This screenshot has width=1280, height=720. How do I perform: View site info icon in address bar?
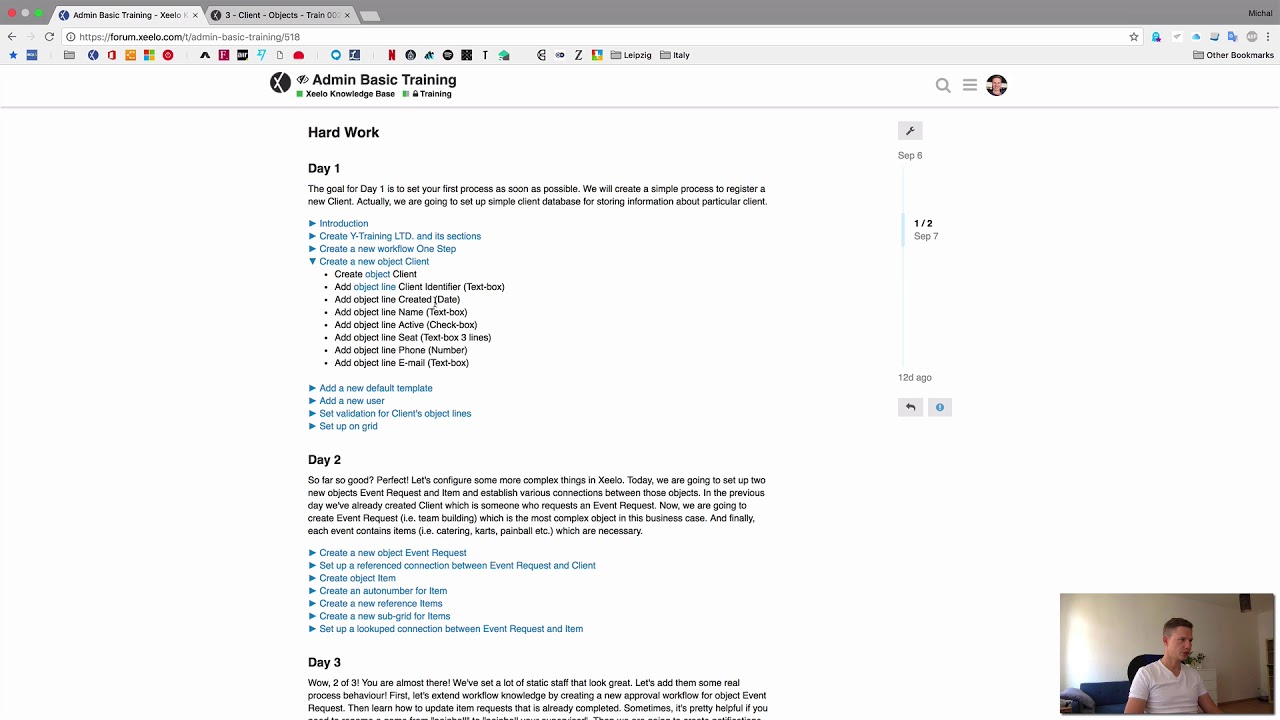point(70,36)
